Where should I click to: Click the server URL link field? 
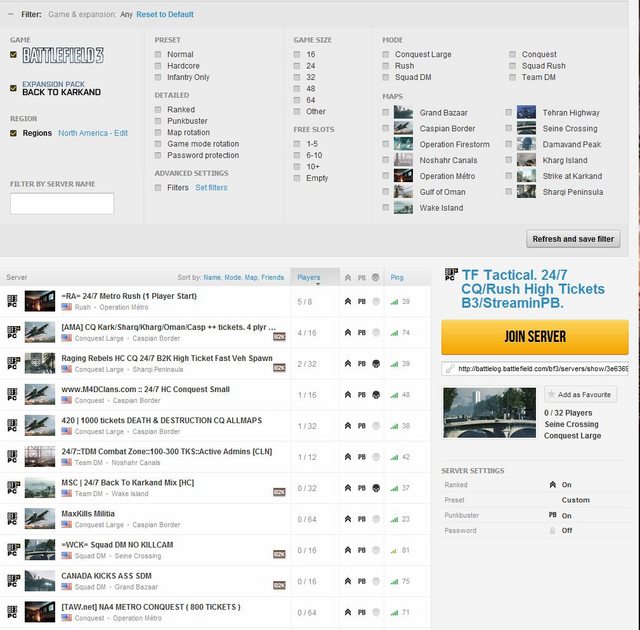535,369
